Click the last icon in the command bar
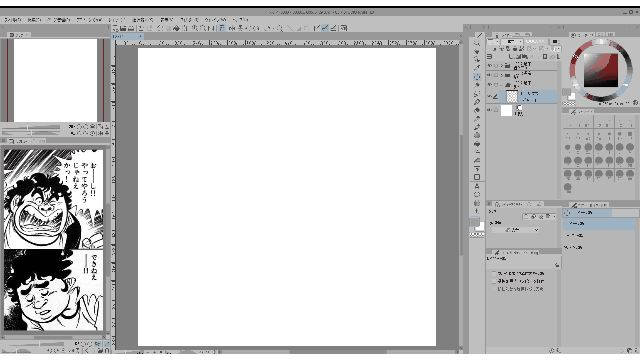Screen dimensions: 640x360 click(x=344, y=28)
